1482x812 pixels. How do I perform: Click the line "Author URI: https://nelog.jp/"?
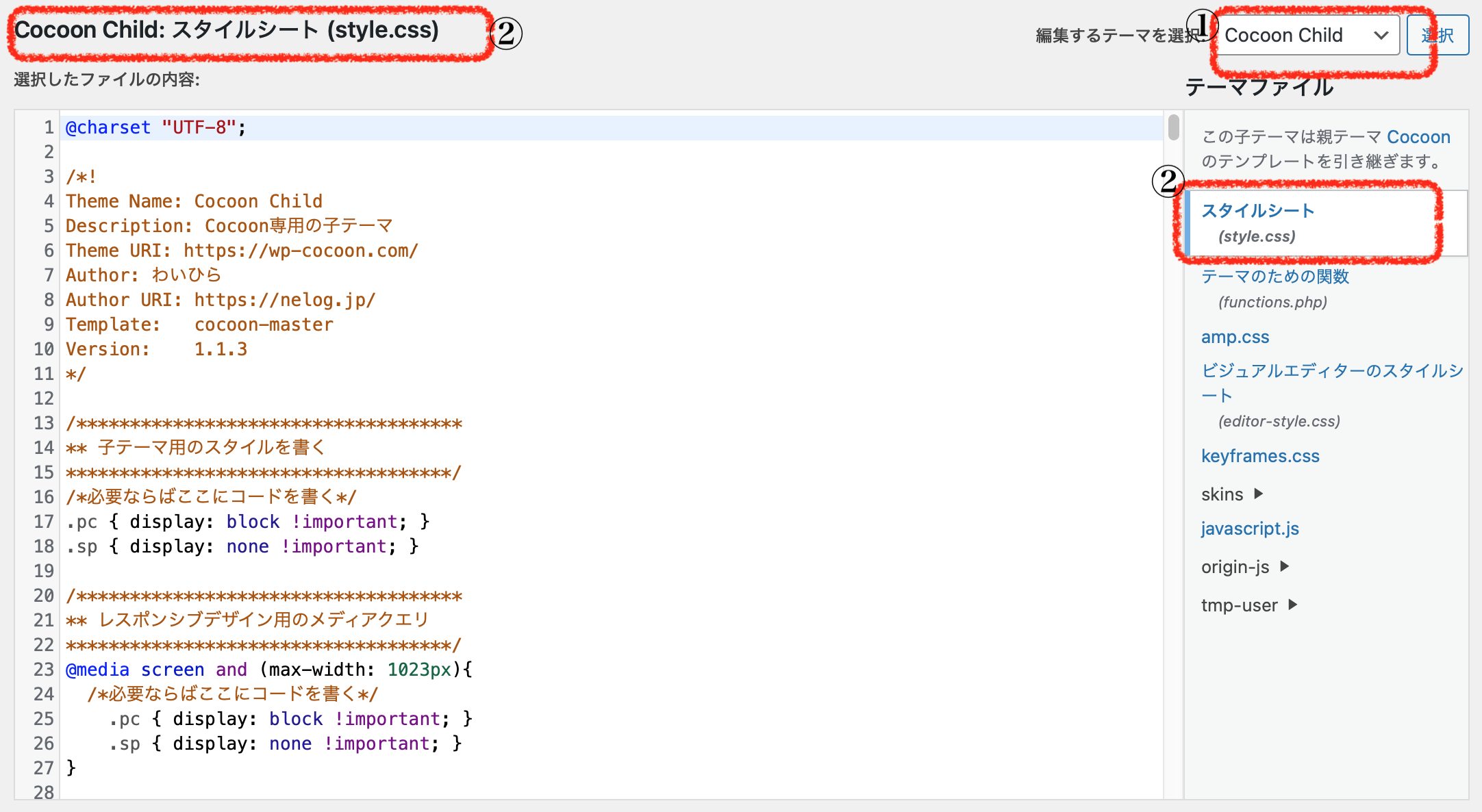(221, 300)
